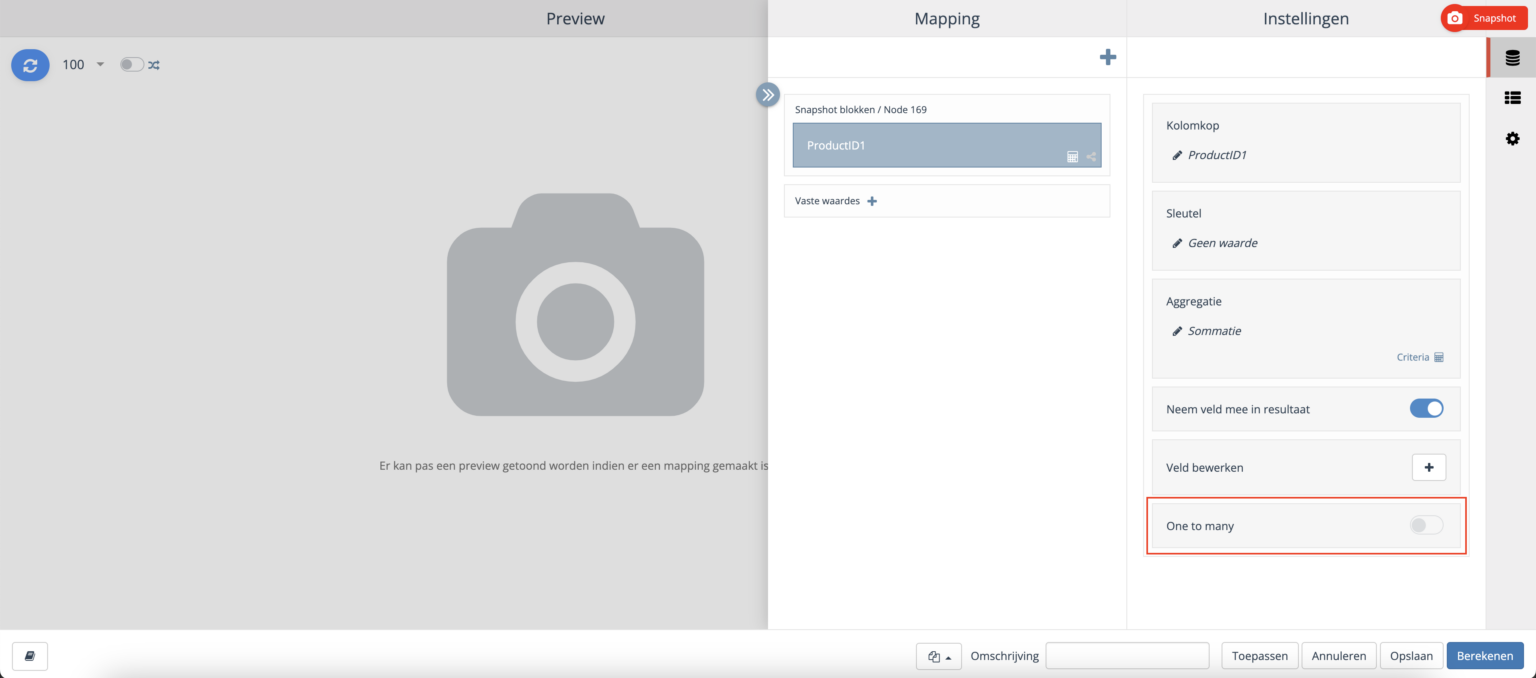Open the Criteria link under Aggregatie
Viewport: 1536px width, 678px height.
[x=1420, y=357]
